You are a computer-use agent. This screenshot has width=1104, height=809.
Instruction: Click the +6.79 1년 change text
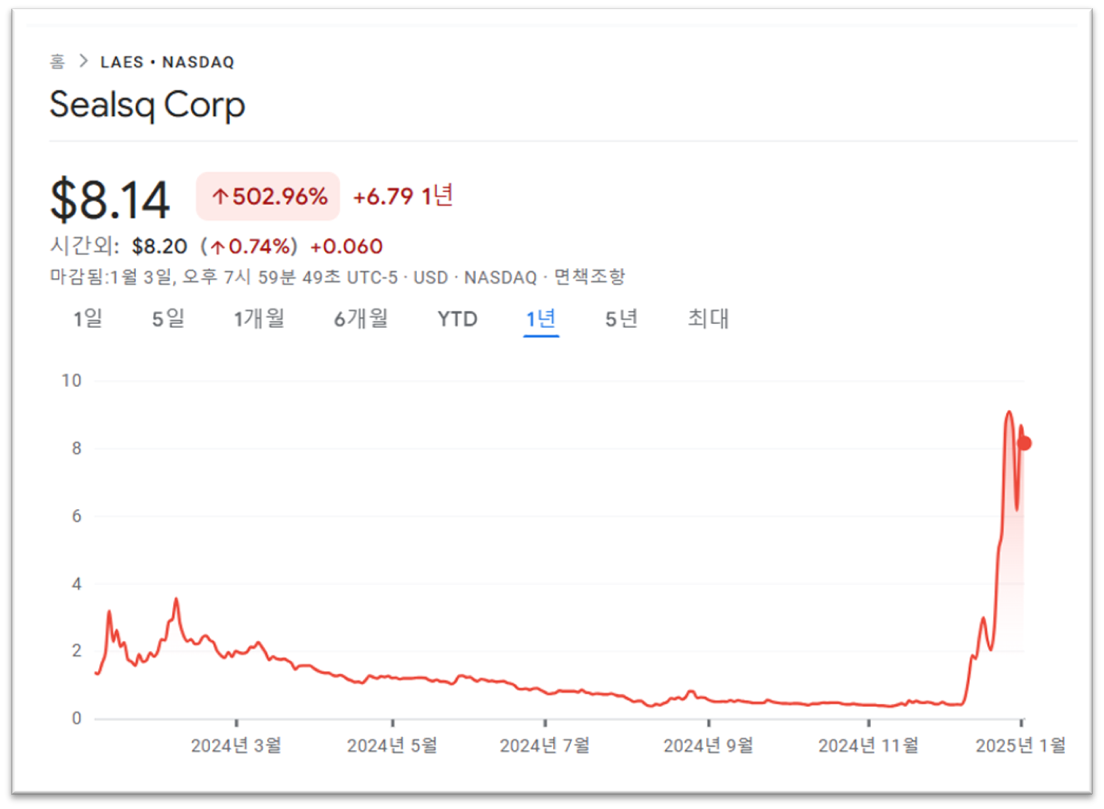coord(403,196)
